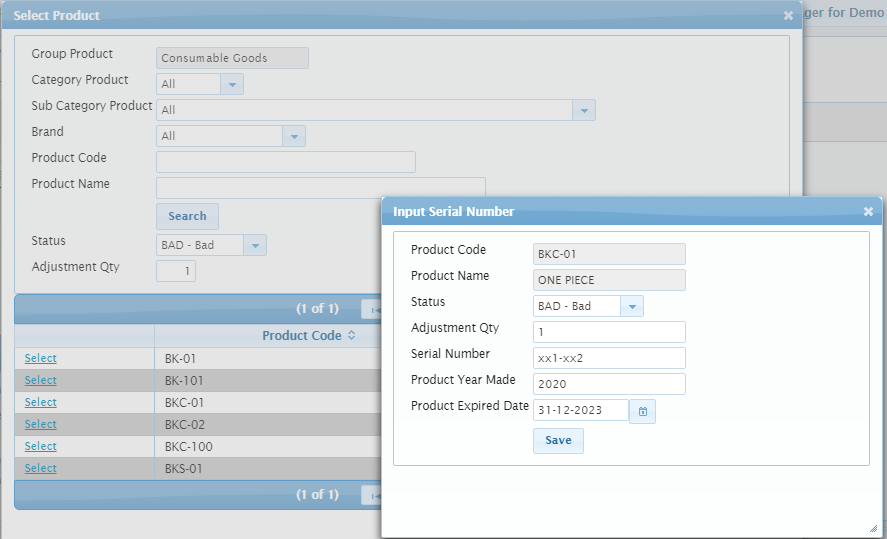
Task: Grab resize handle of Input Serial Number dialog
Action: 873,529
